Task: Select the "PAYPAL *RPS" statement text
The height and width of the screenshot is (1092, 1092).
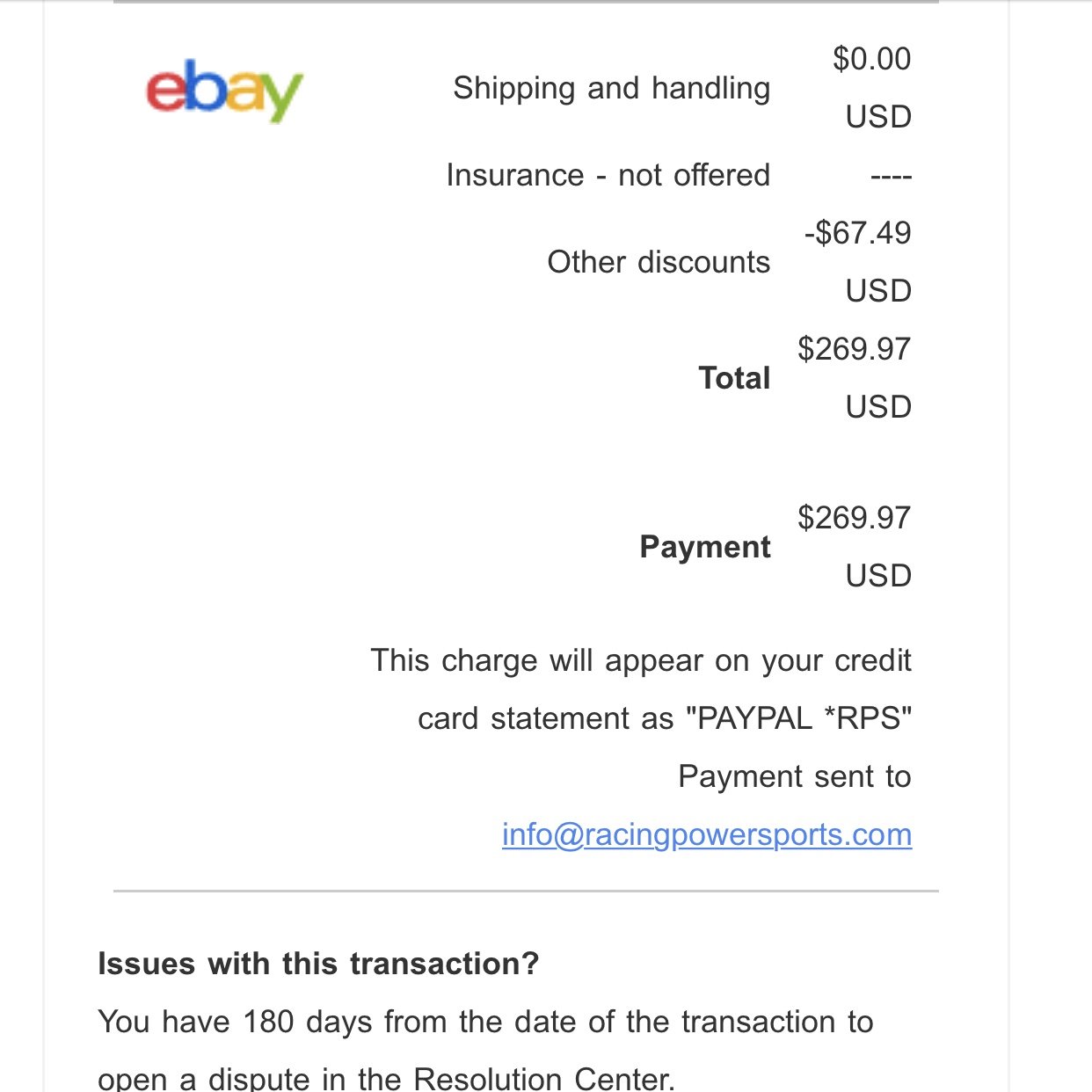Action: (x=798, y=718)
